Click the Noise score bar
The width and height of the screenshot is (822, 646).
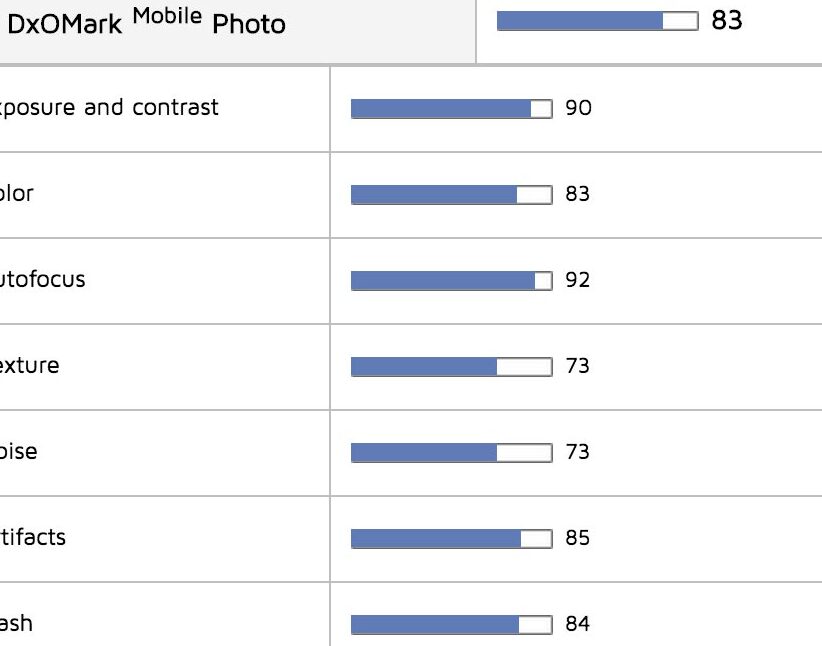pyautogui.click(x=451, y=453)
